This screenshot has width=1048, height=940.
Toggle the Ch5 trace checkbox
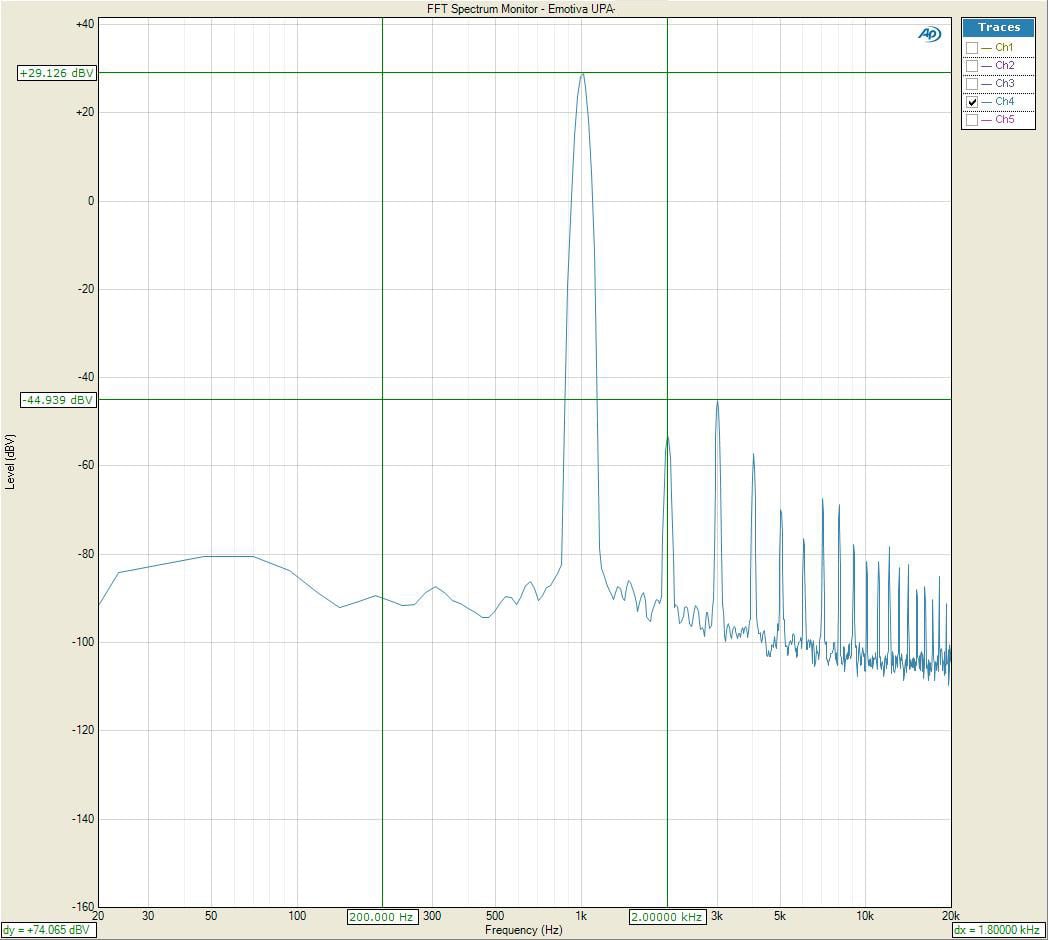(972, 120)
